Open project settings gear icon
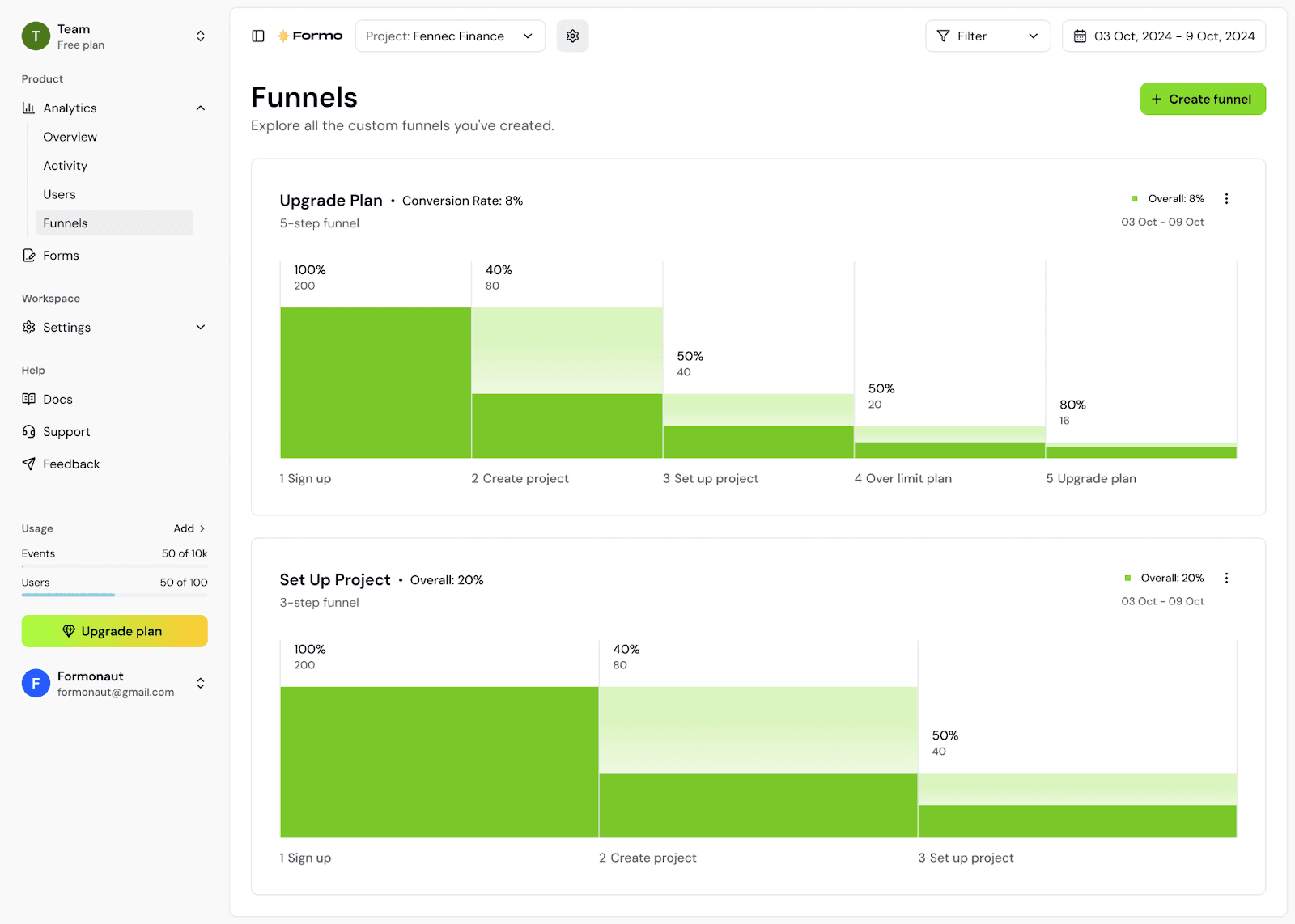Viewport: 1295px width, 924px height. click(572, 36)
